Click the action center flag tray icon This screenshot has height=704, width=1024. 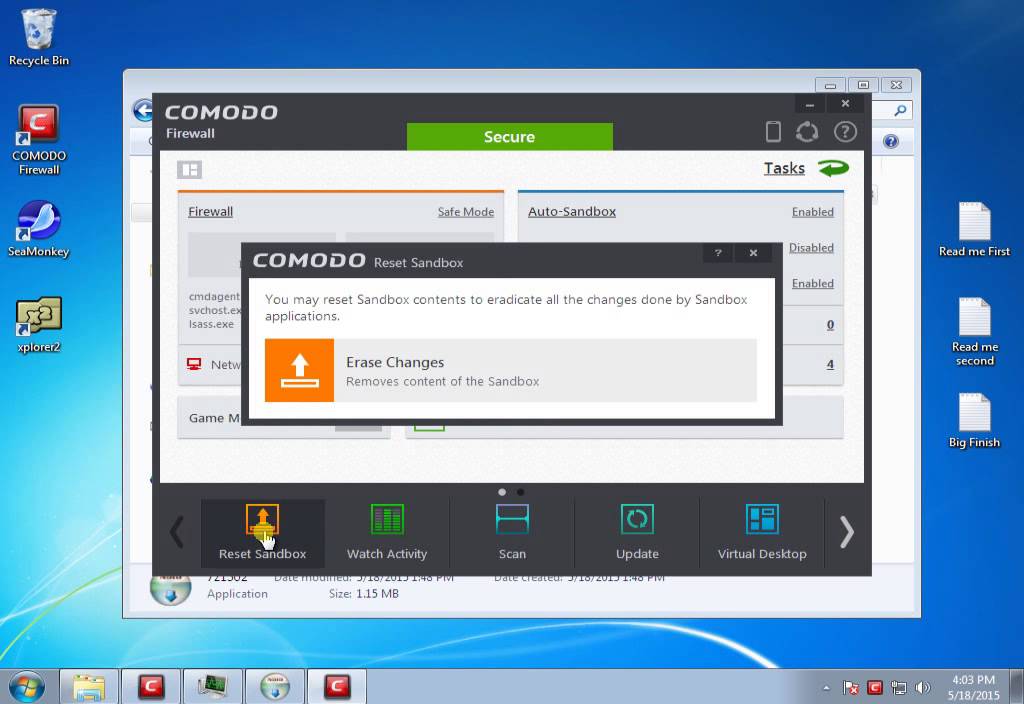coord(850,688)
